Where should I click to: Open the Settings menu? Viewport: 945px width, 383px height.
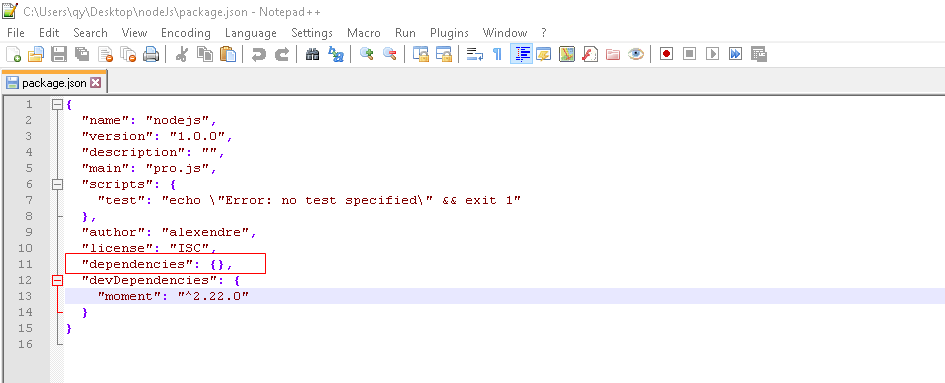[x=312, y=33]
